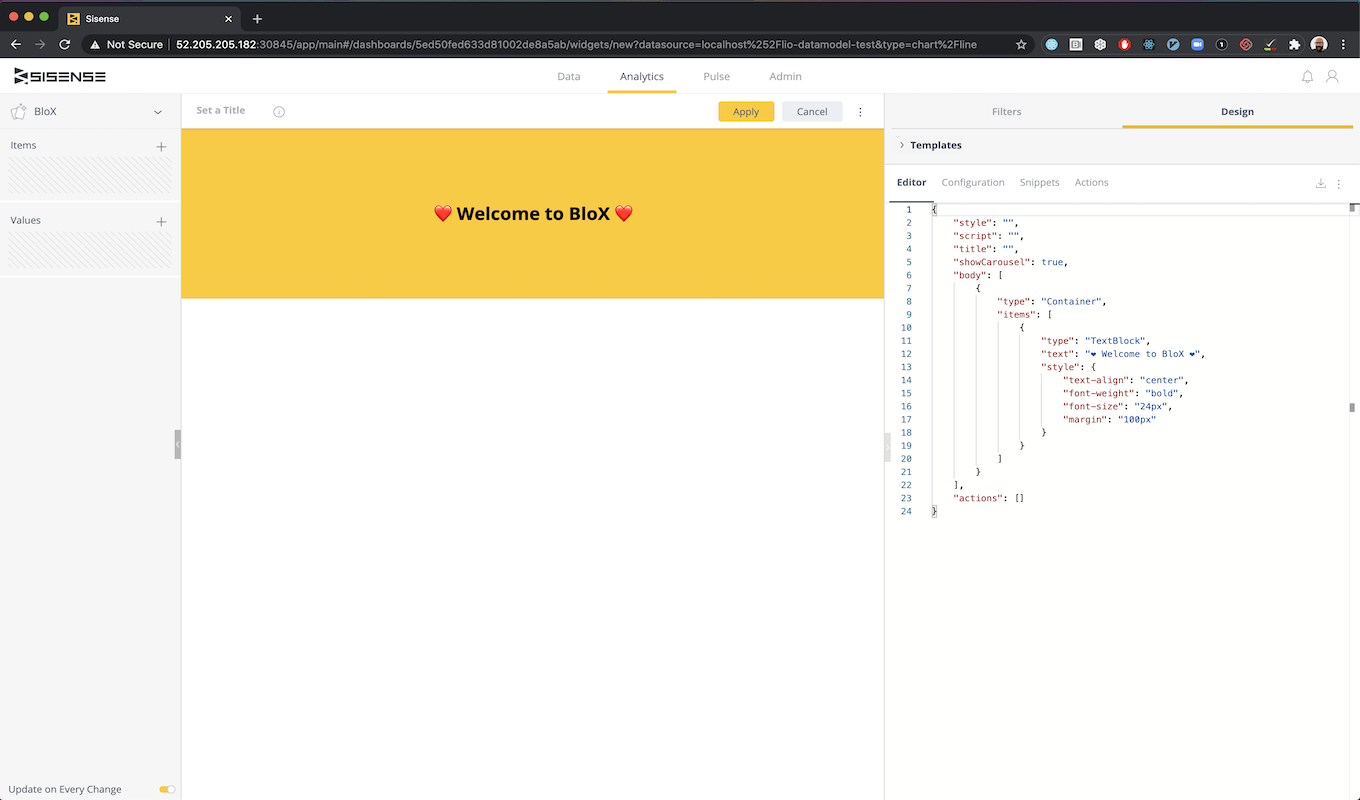Image resolution: width=1360 pixels, height=800 pixels.
Task: Open the Snippets editor tab
Action: click(x=1039, y=183)
